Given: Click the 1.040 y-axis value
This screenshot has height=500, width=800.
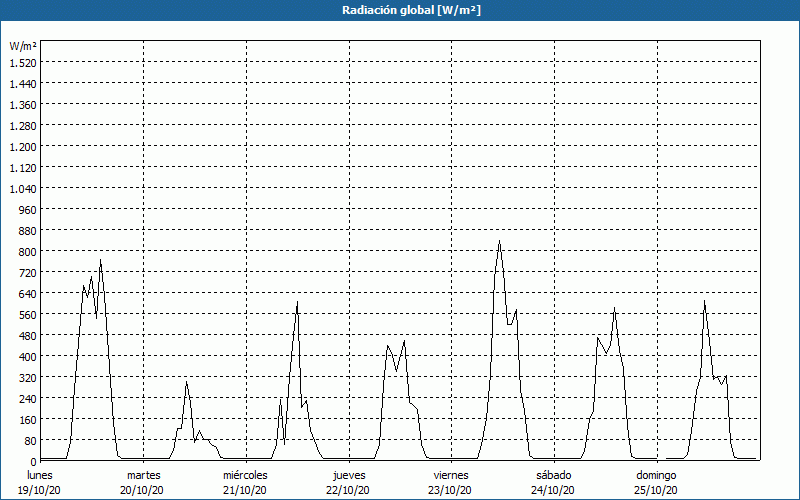Looking at the screenshot, I should pos(23,188).
